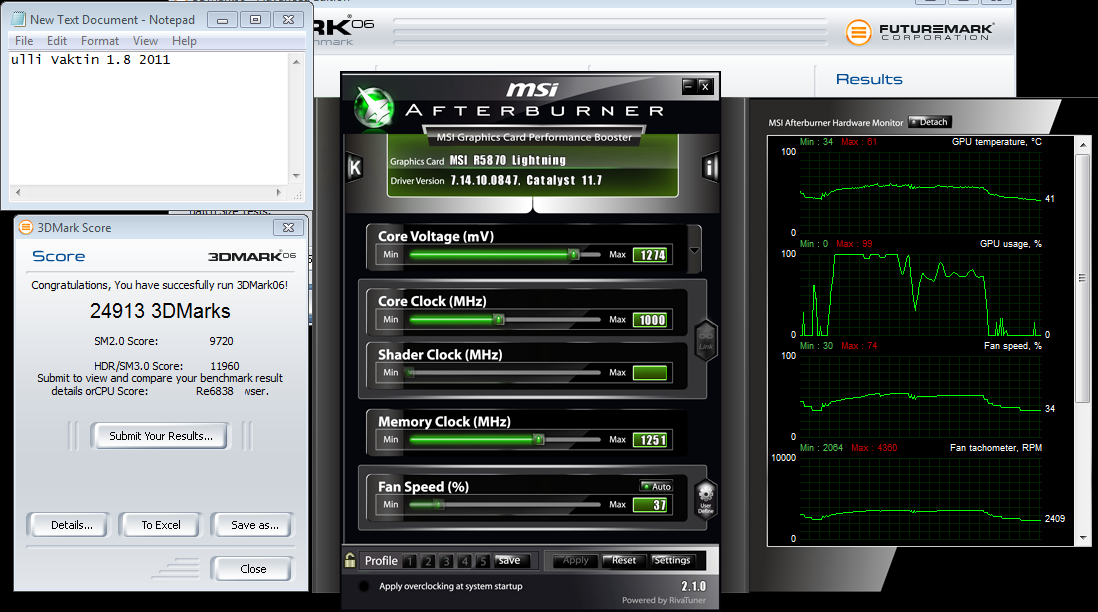1098x612 pixels.
Task: Click the Core Clock slider handle
Action: [498, 320]
